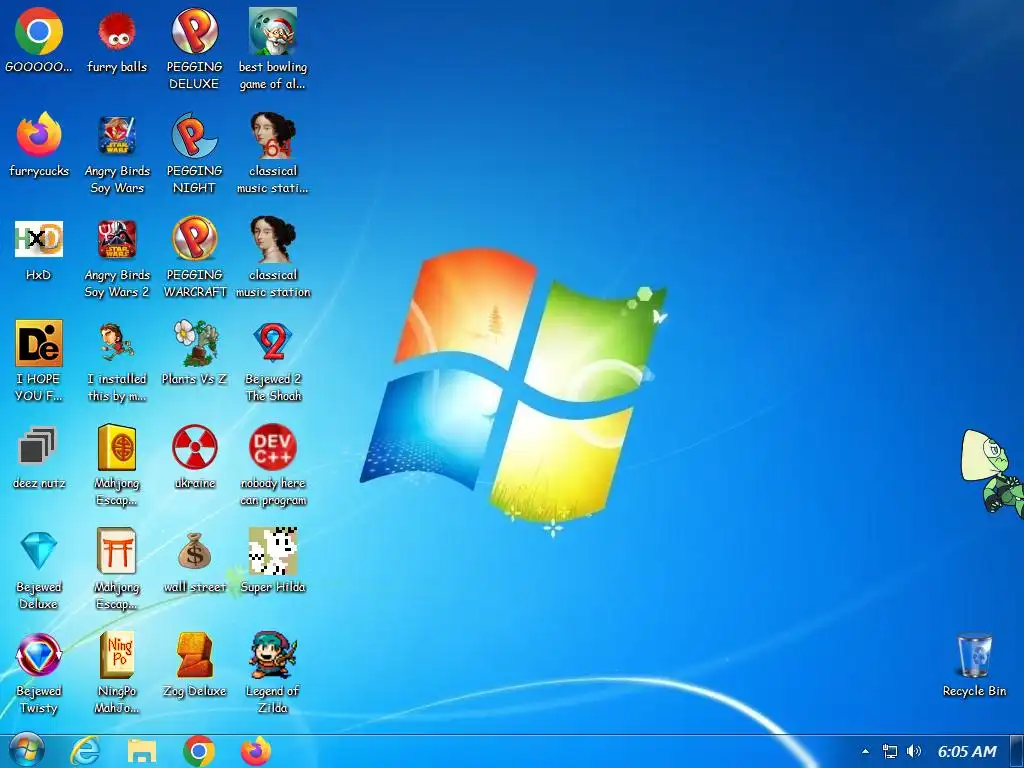Launch Internet Explorer from the taskbar

[85, 752]
